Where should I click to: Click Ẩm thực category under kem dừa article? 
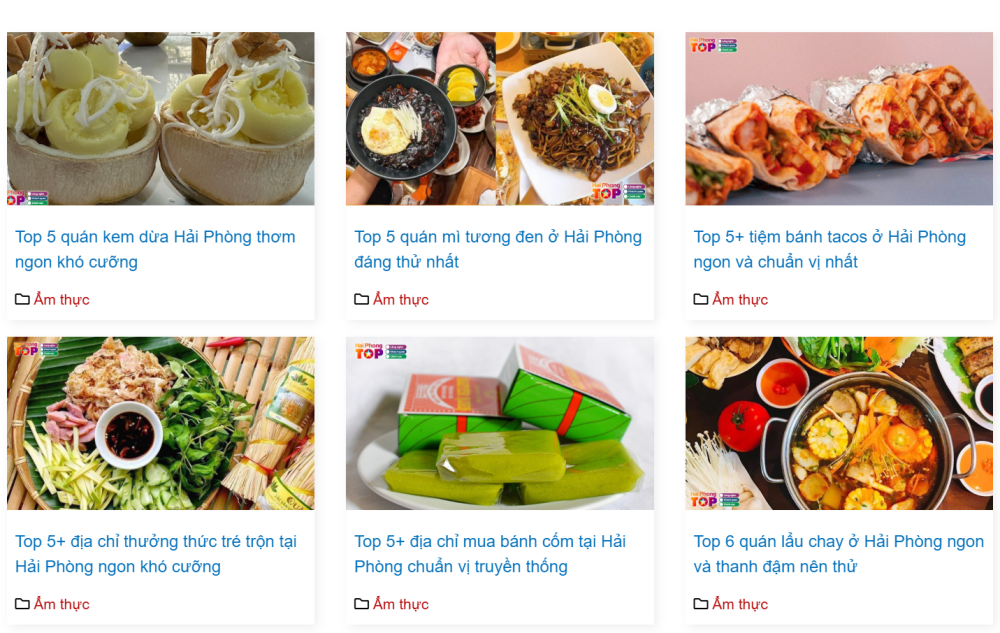61,300
